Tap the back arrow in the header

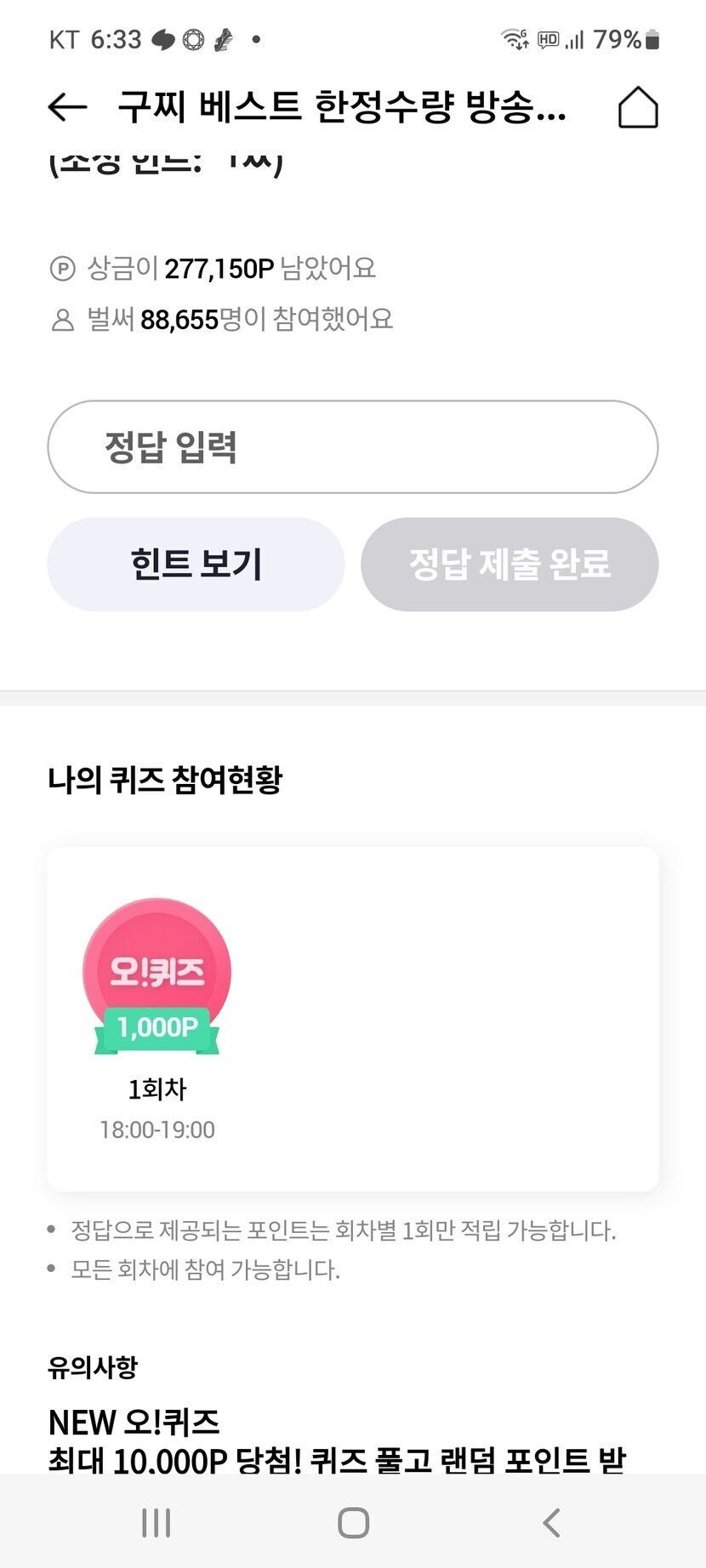coord(67,107)
